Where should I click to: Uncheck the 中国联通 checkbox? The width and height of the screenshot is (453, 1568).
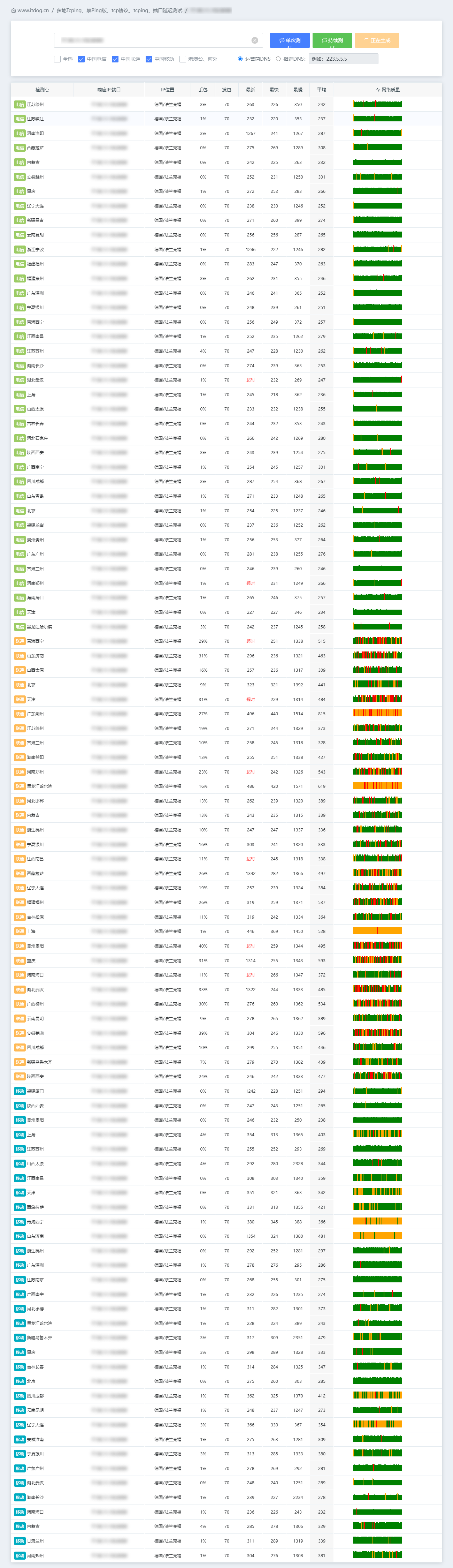(116, 59)
